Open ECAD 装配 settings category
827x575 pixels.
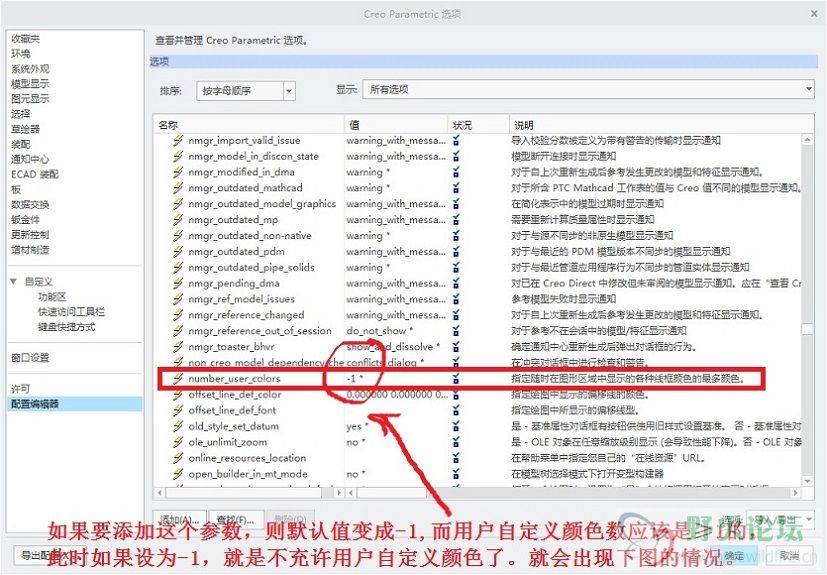coord(35,174)
